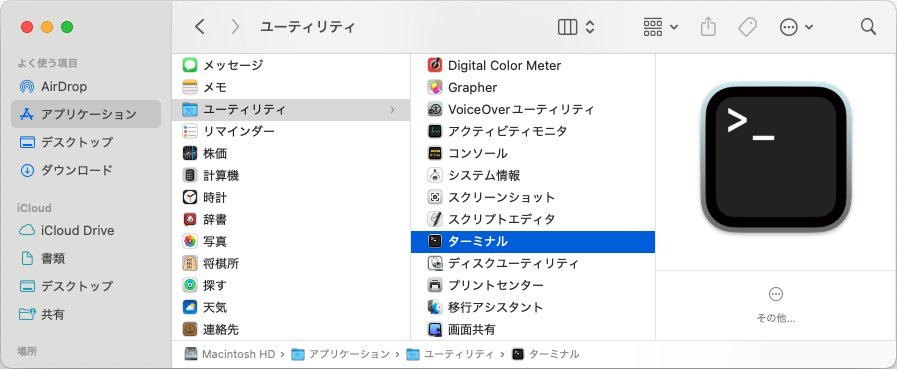Click the プリントセンター app icon
897x369 pixels.
[435, 285]
